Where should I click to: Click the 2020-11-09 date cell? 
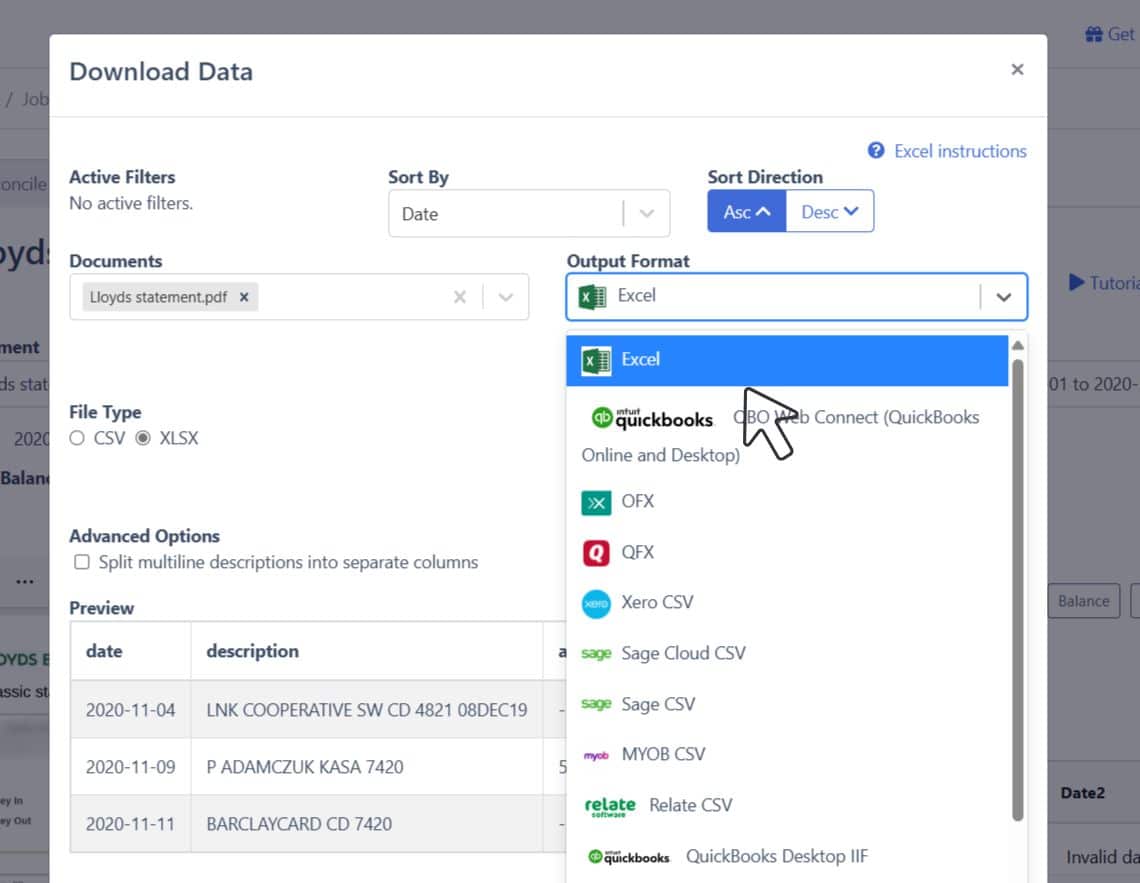click(131, 767)
